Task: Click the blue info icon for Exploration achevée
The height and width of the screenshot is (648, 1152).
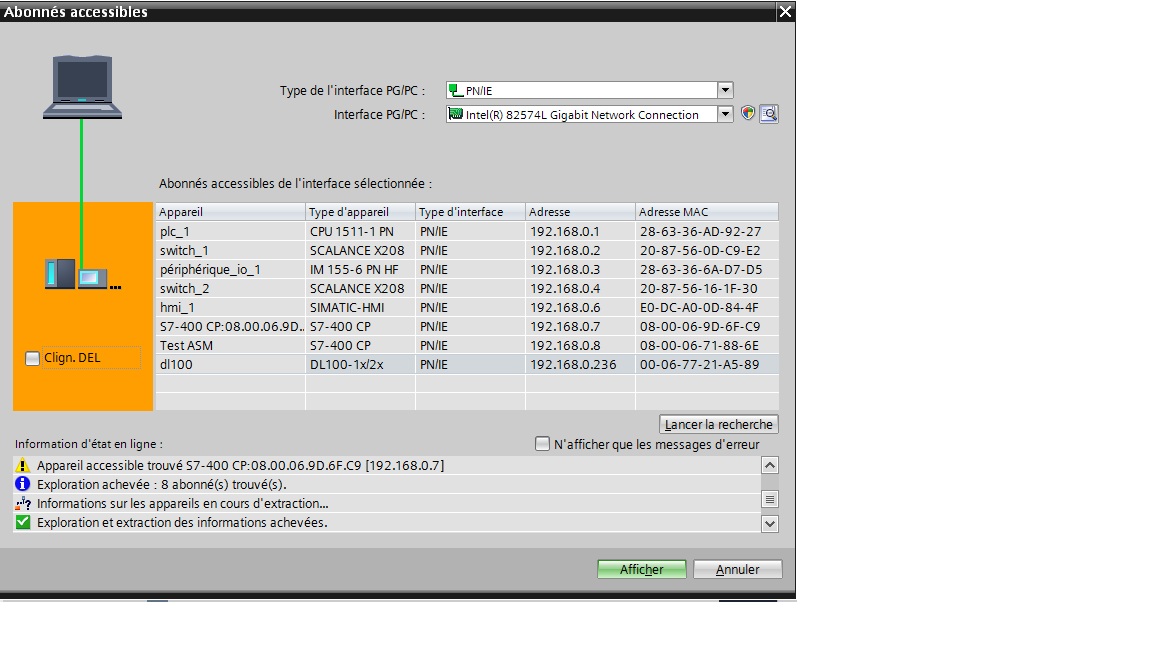Action: (23, 484)
